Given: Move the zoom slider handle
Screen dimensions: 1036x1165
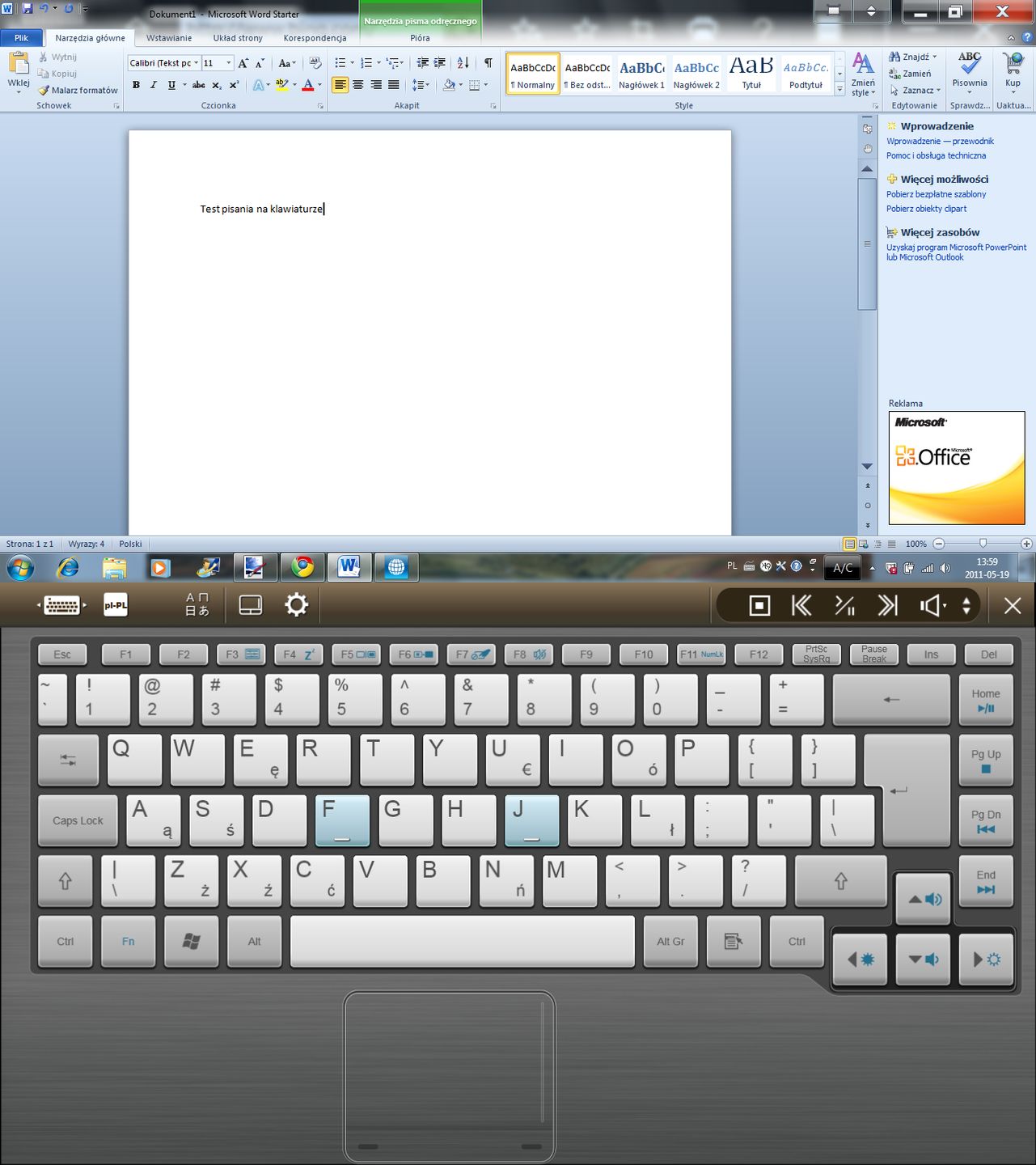Looking at the screenshot, I should [983, 544].
